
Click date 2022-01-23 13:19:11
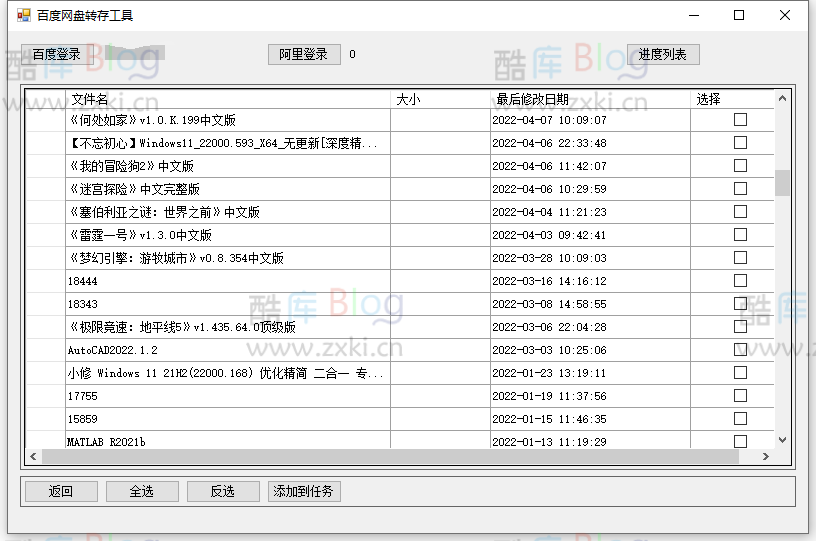click(x=549, y=373)
